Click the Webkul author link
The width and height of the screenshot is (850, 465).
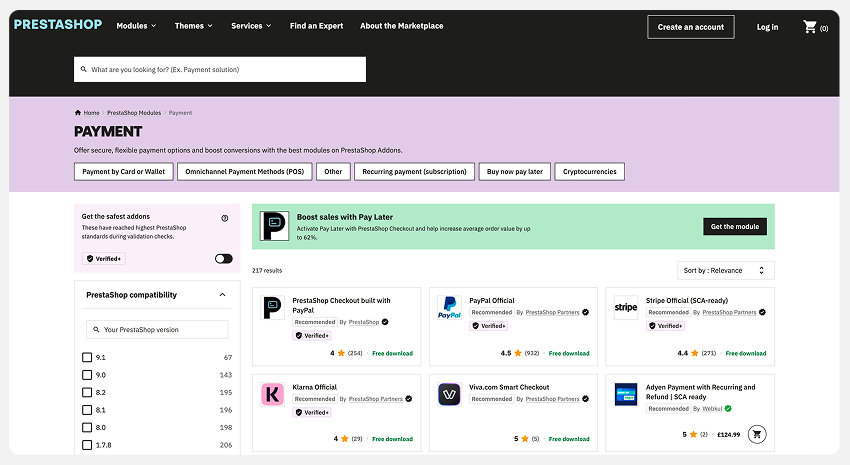point(712,409)
